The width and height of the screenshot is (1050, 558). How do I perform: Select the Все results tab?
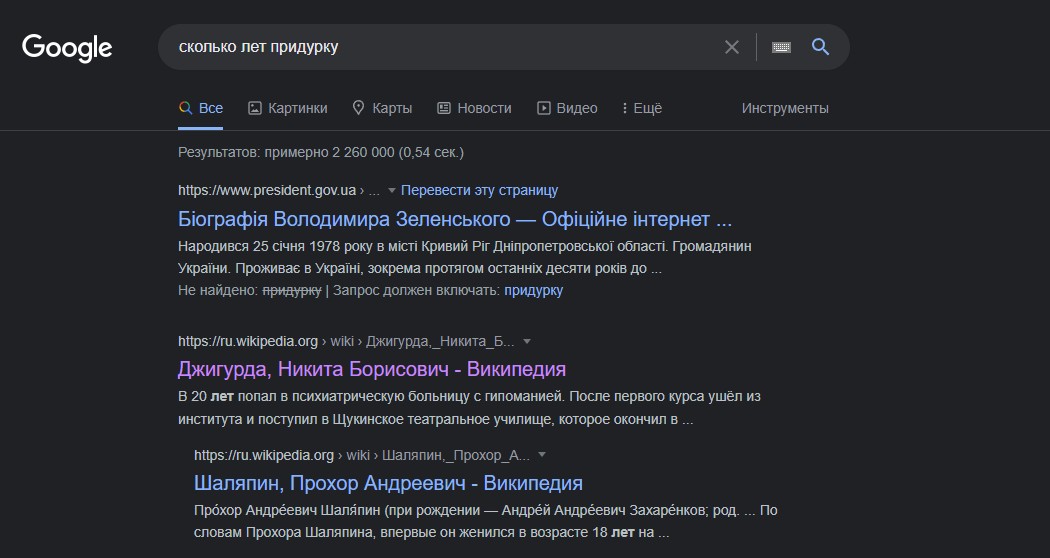pos(201,108)
